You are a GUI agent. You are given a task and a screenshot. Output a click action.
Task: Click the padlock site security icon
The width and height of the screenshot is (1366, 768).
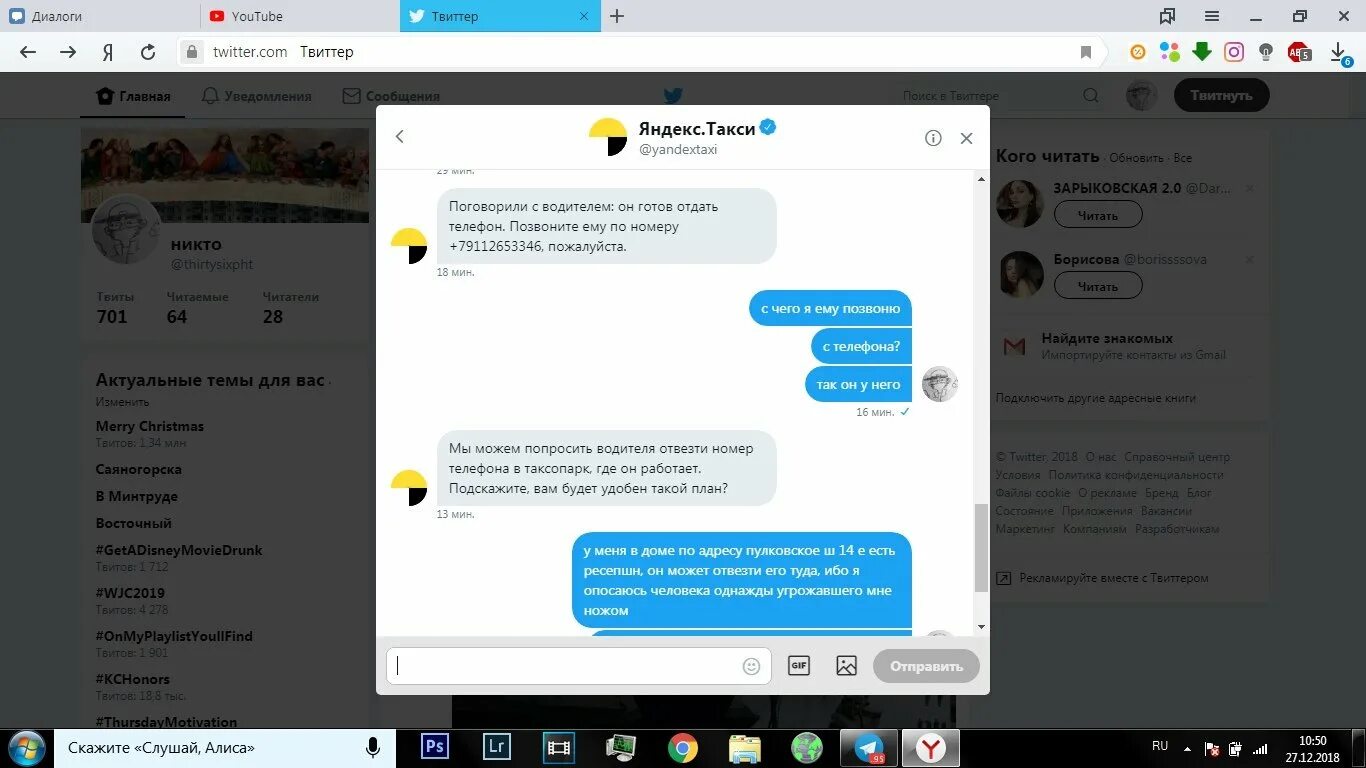click(194, 52)
